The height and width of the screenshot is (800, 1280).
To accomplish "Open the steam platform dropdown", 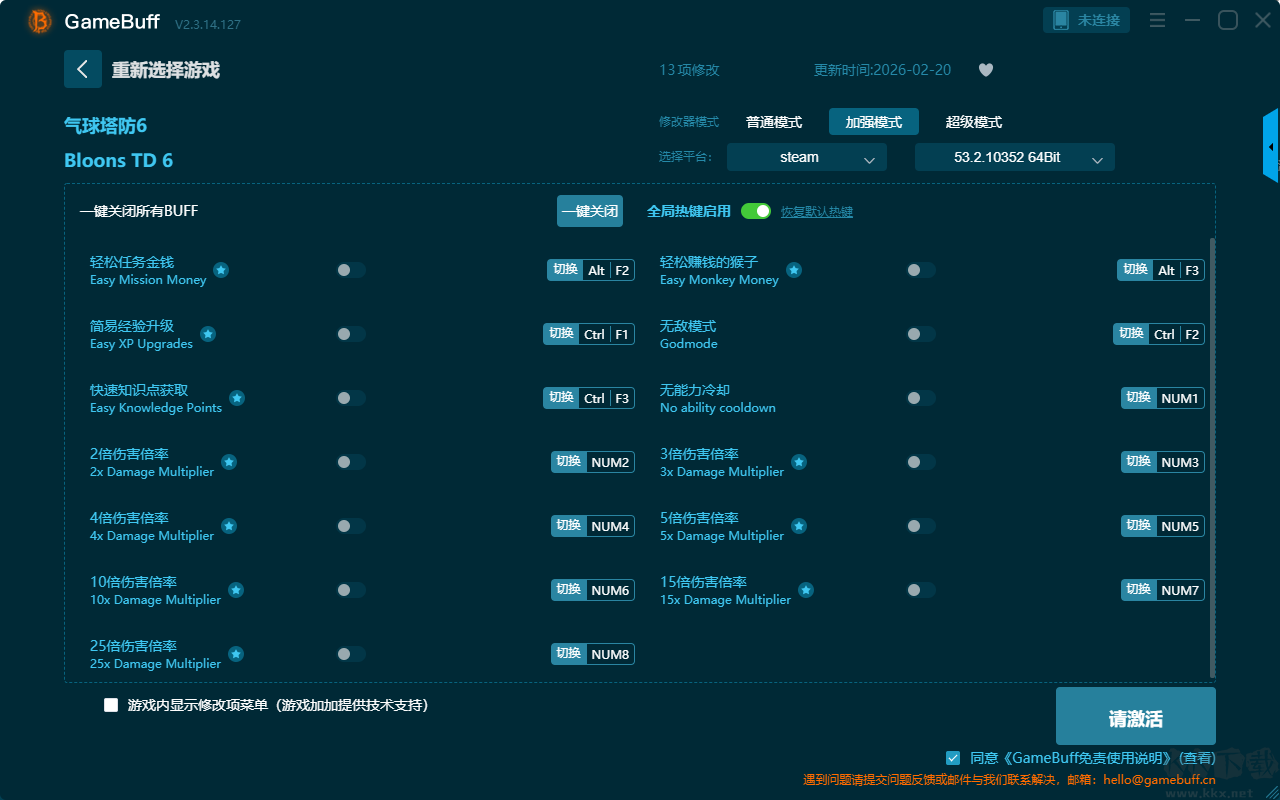I will click(x=806, y=158).
